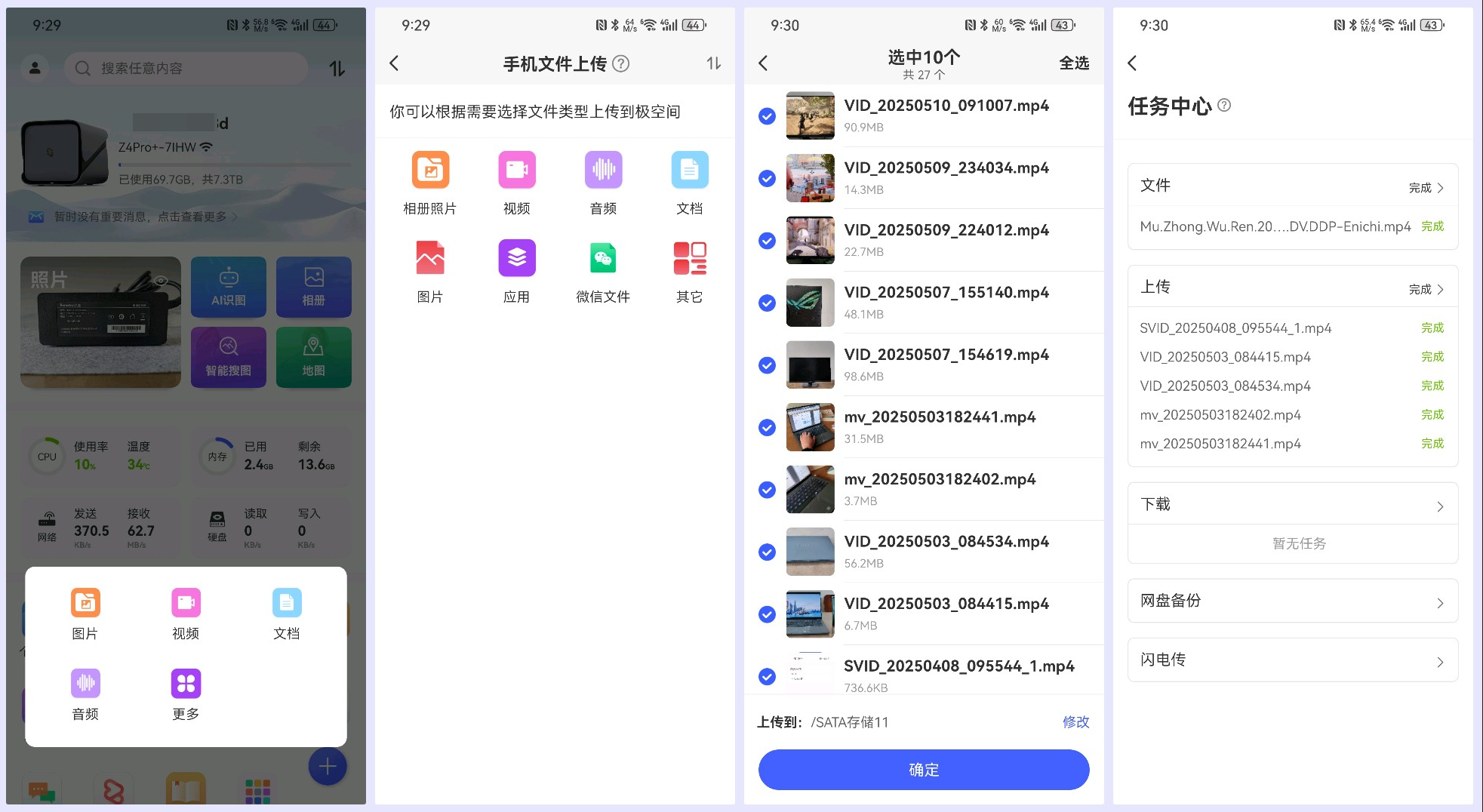Open 视频 icon on the 手机文件上传 page

click(517, 171)
